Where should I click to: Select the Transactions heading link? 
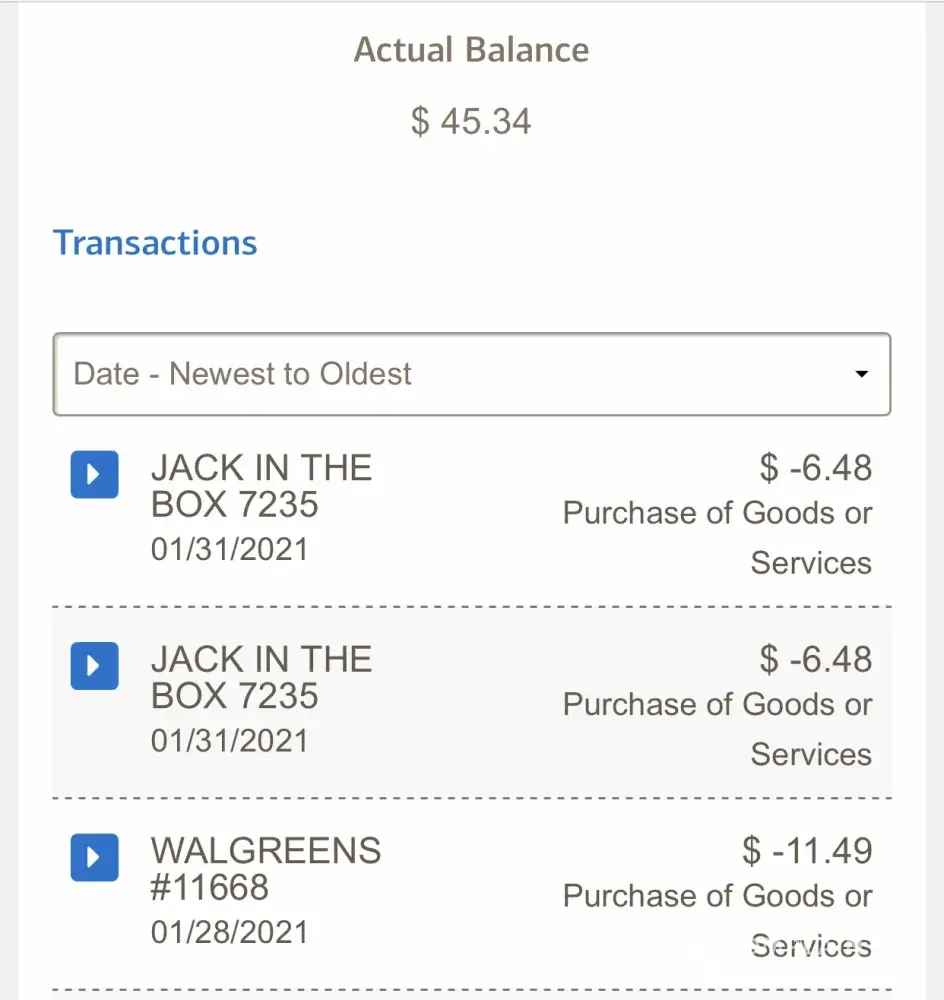pos(155,243)
